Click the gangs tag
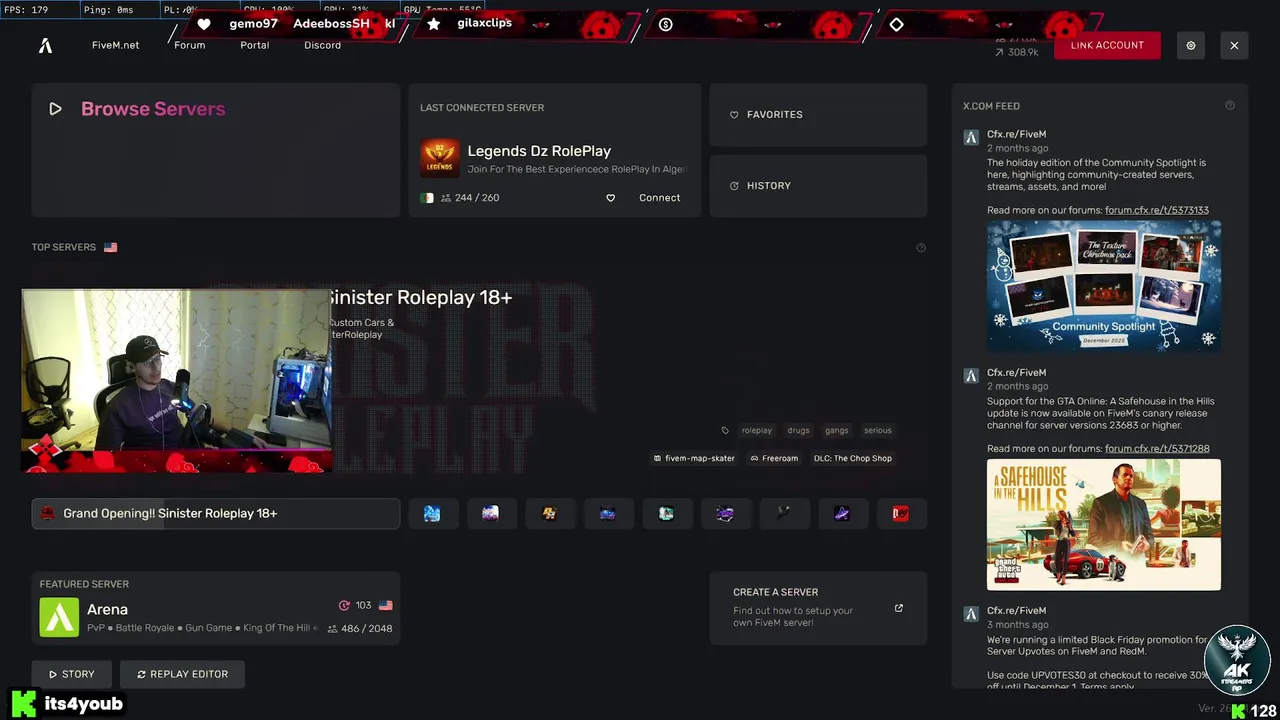The image size is (1280, 720). tap(837, 431)
